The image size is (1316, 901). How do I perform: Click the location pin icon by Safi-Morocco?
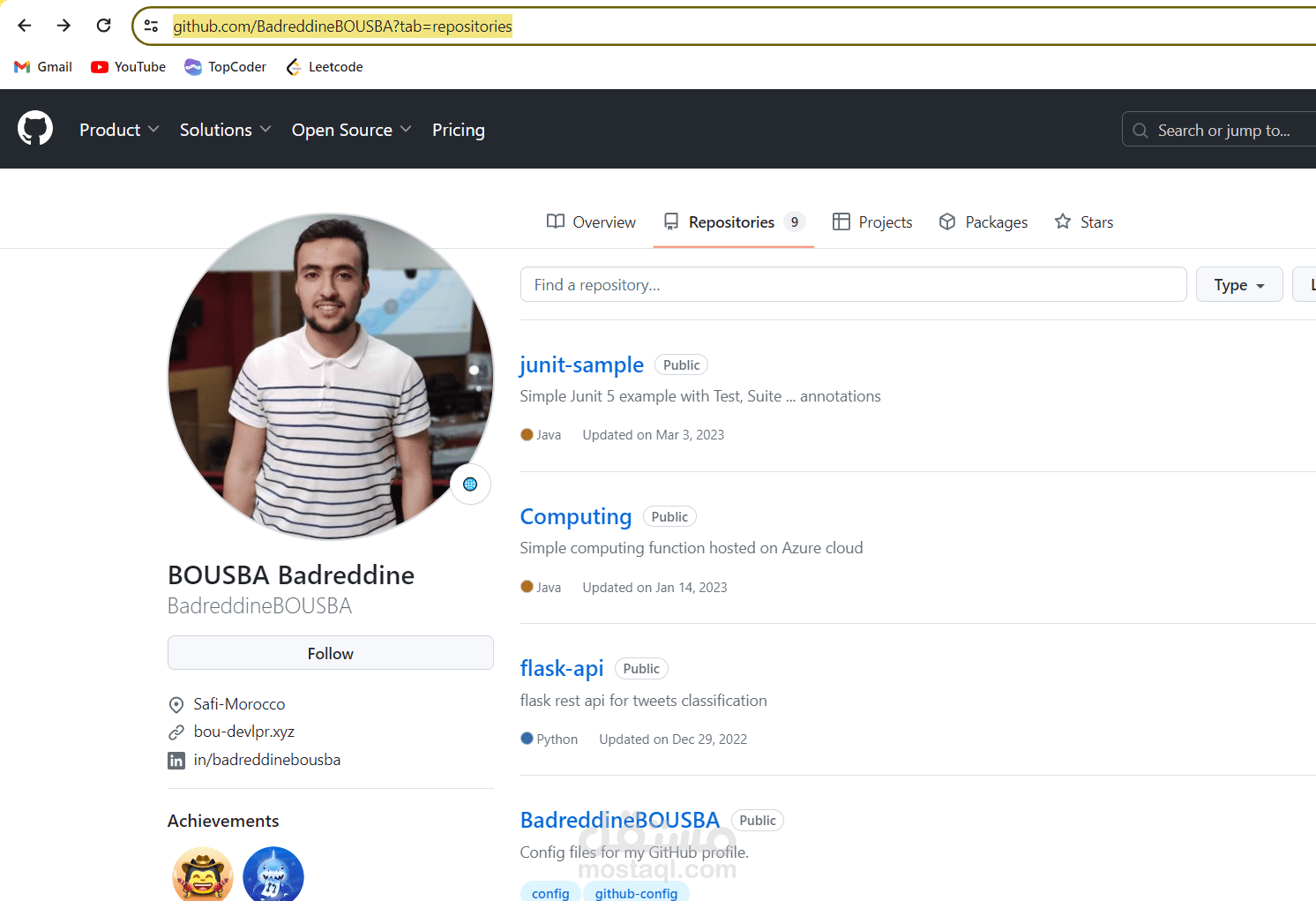[176, 704]
